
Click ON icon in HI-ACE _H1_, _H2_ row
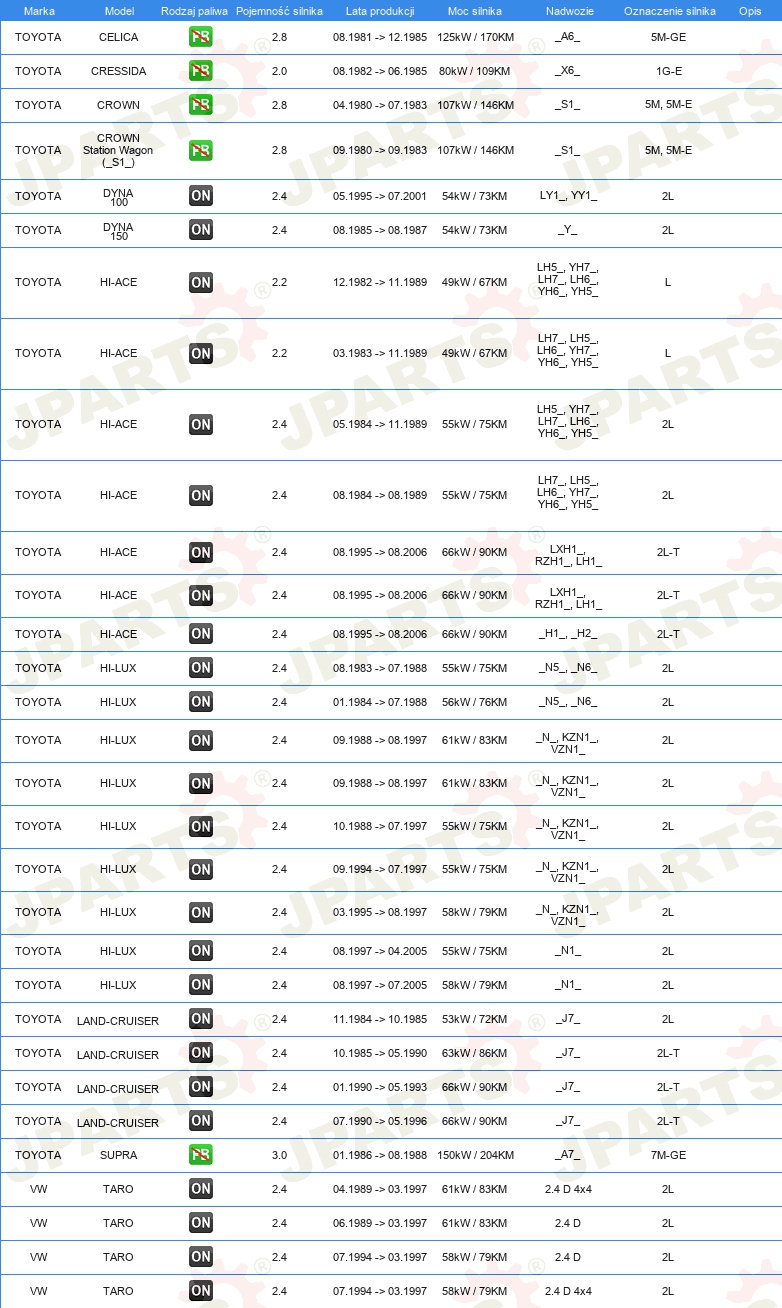[201, 634]
